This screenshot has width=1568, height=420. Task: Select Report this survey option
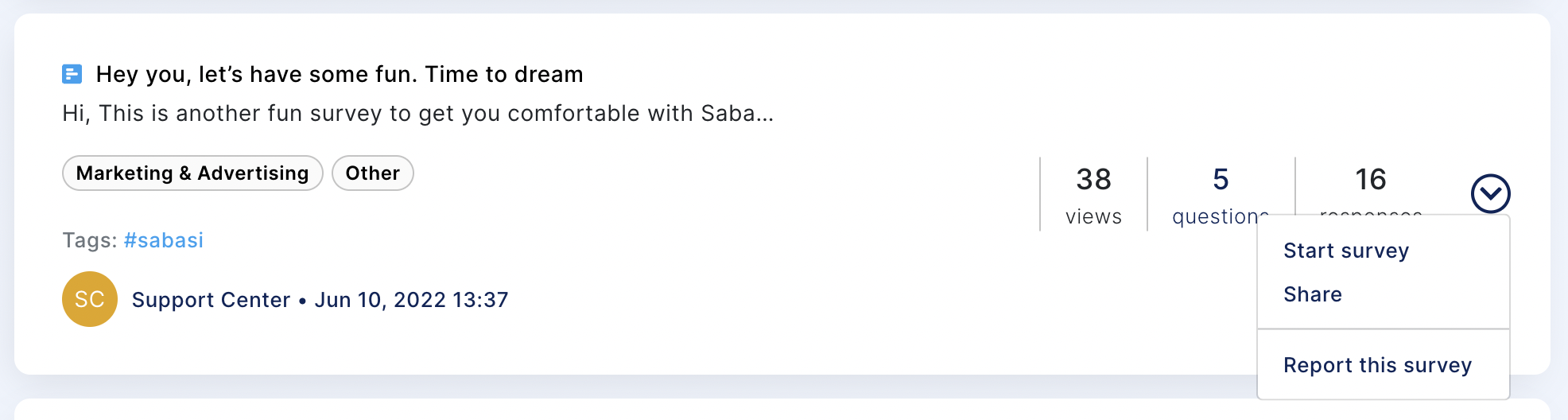point(1377,365)
